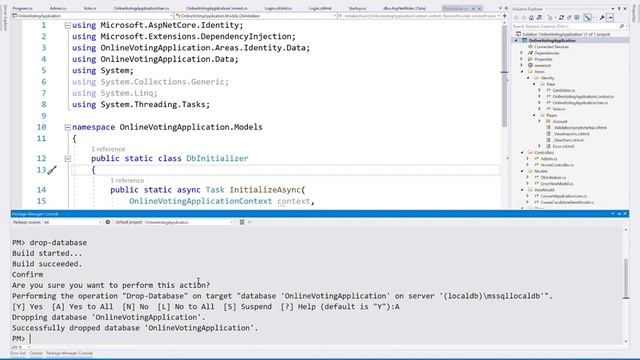Click the Switch Views icon next to Home

pyautogui.click(x=539, y=18)
